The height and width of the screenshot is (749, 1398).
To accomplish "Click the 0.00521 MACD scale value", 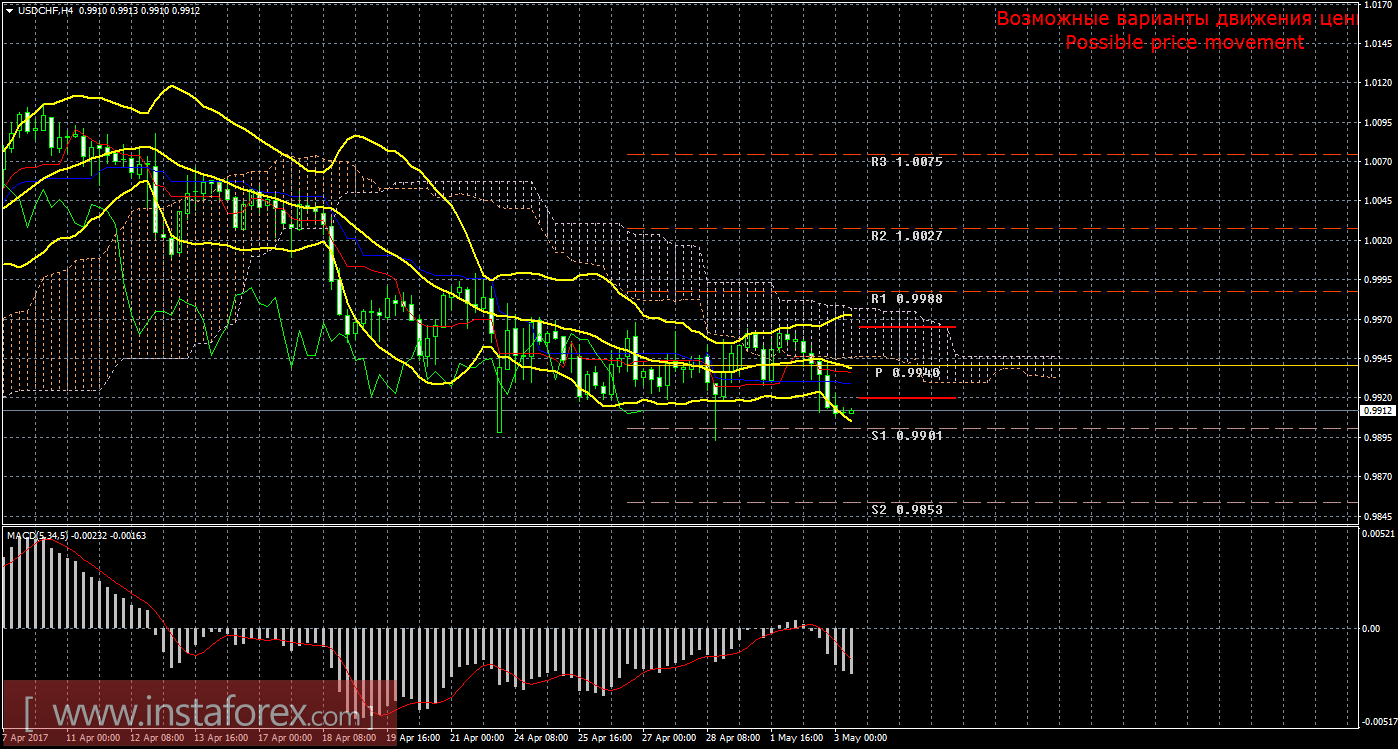I will coord(1376,534).
